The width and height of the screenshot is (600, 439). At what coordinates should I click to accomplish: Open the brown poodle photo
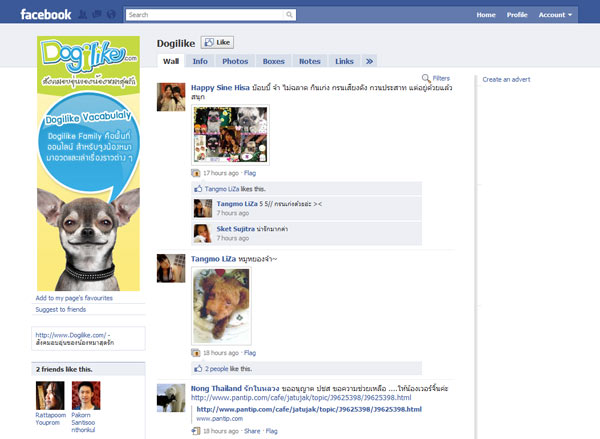click(221, 306)
